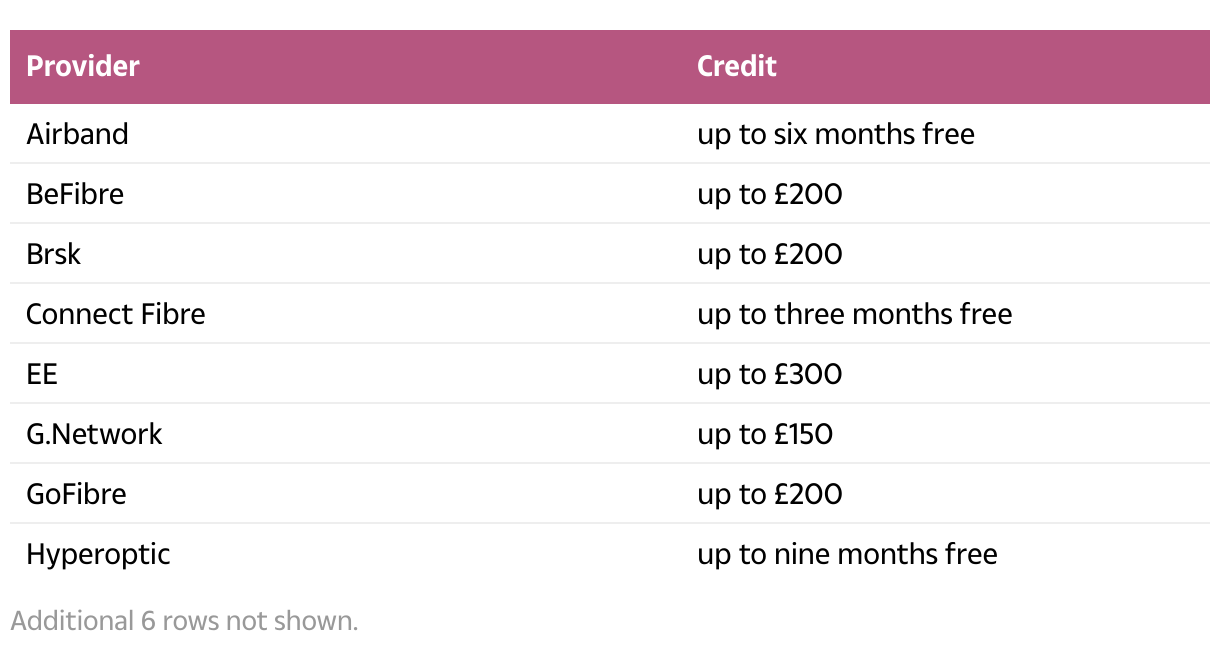Viewport: 1220px width, 648px height.
Task: Select the BeFibre provider cell
Action: point(75,194)
